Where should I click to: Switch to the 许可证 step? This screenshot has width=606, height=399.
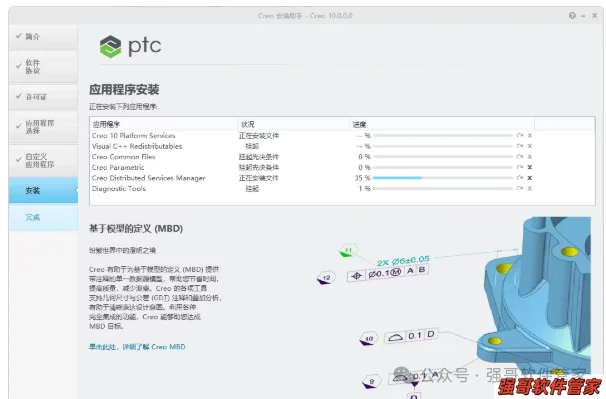point(43,97)
